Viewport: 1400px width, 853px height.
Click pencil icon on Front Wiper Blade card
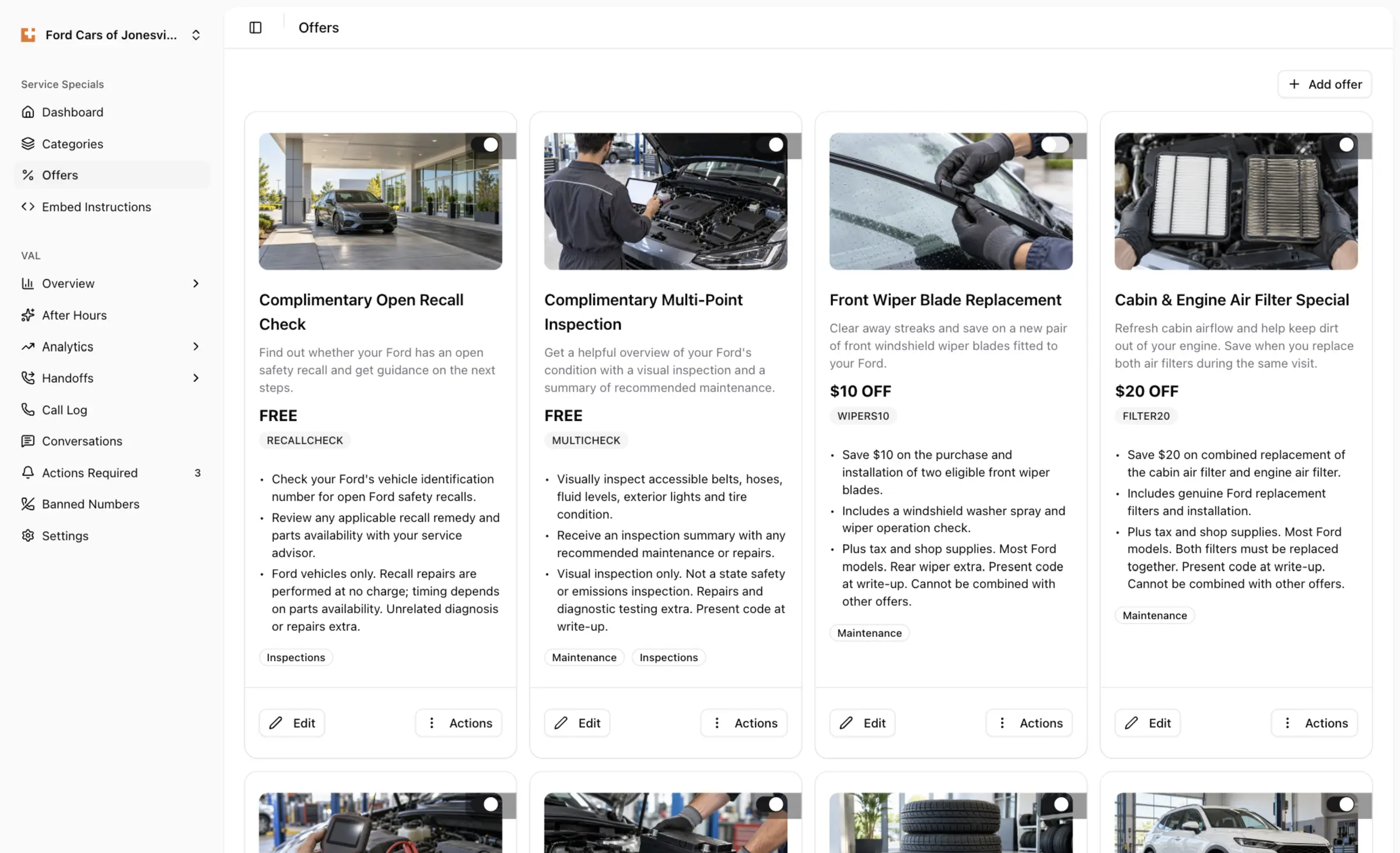[846, 723]
